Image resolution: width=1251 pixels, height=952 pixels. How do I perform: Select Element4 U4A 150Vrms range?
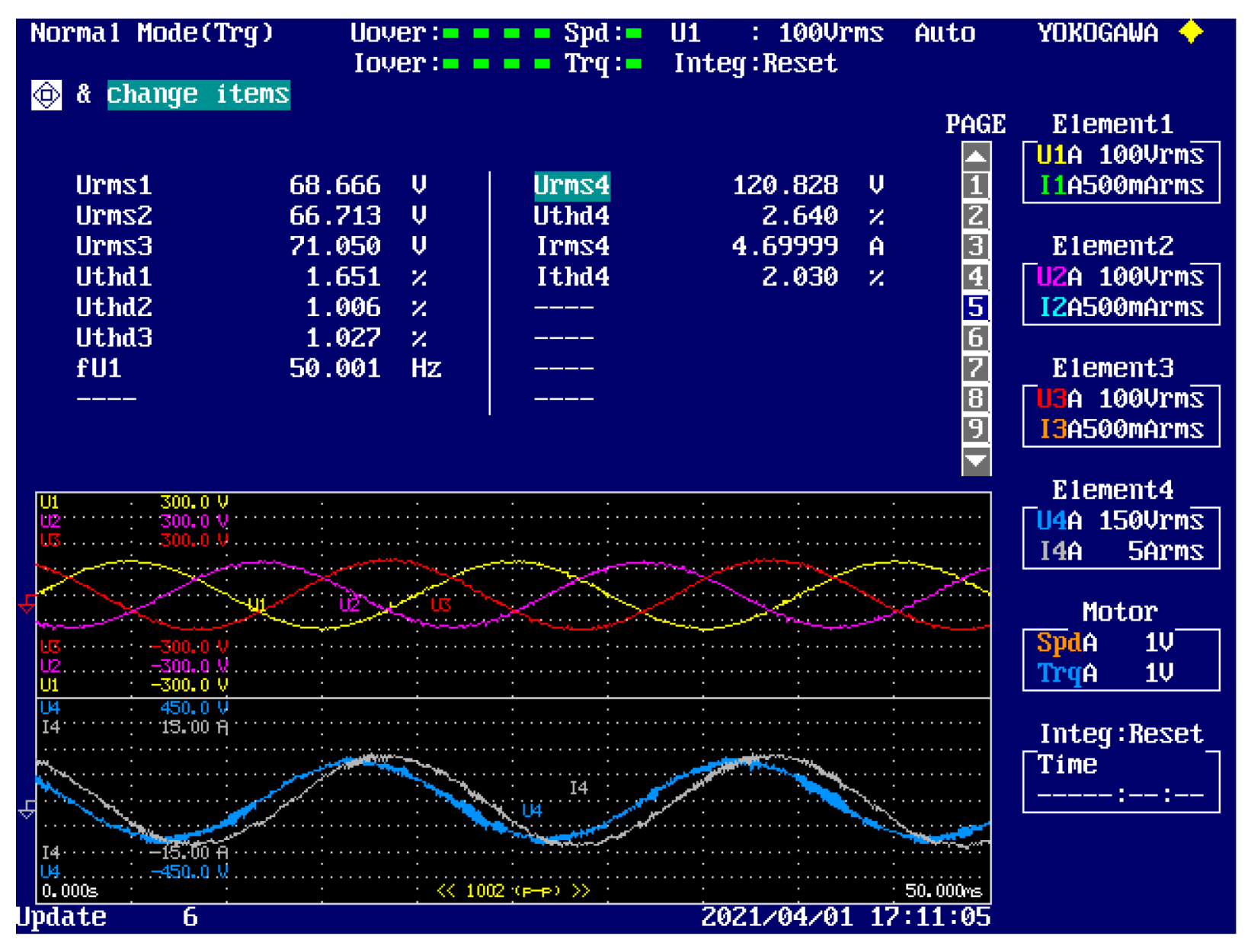1120,522
